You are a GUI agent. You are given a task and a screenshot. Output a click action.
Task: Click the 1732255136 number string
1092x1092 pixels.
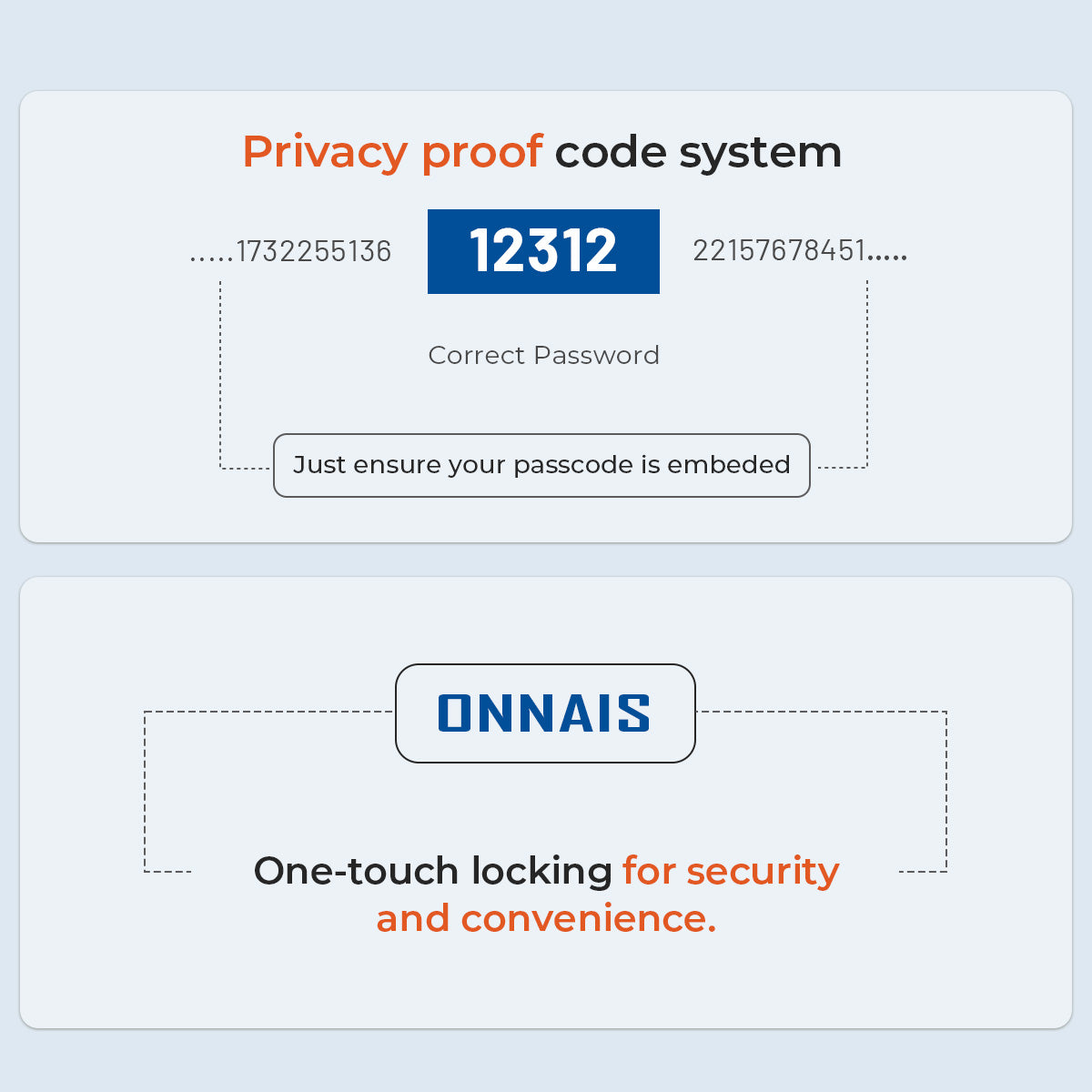[314, 251]
